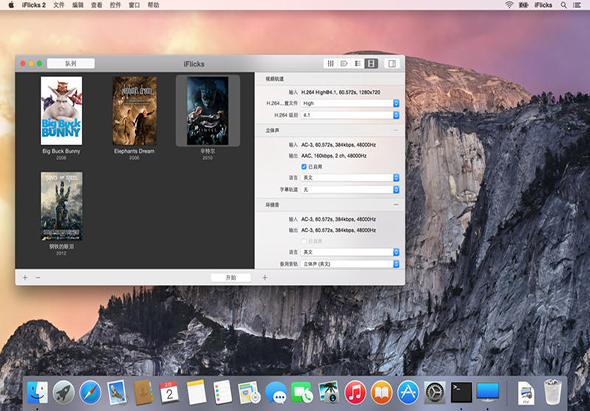Image resolution: width=590 pixels, height=411 pixels.
Task: Open the 备用音轨 dropdown showing 立体声 (英文)
Action: 350,264
